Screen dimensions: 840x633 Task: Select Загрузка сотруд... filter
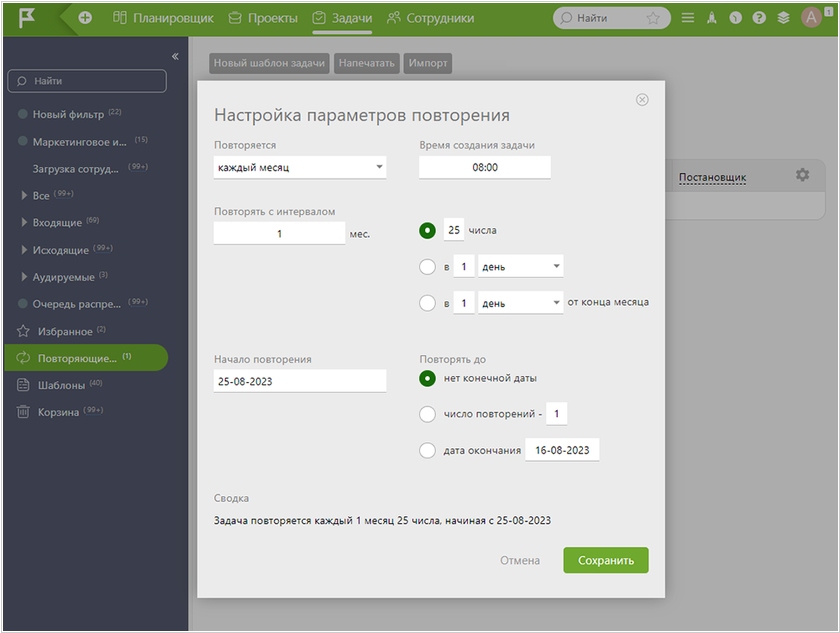pos(76,169)
